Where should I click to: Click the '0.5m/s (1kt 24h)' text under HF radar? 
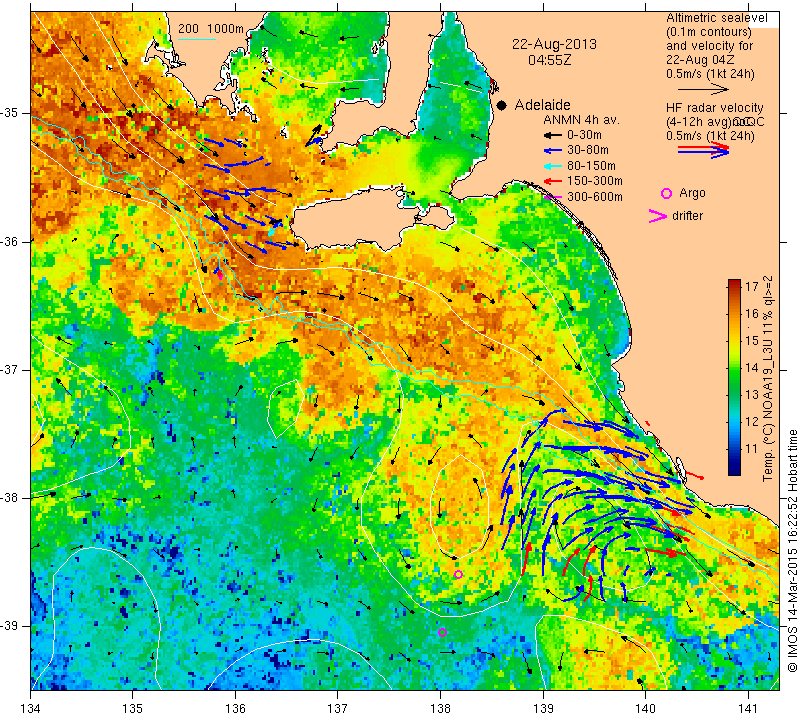[x=710, y=136]
